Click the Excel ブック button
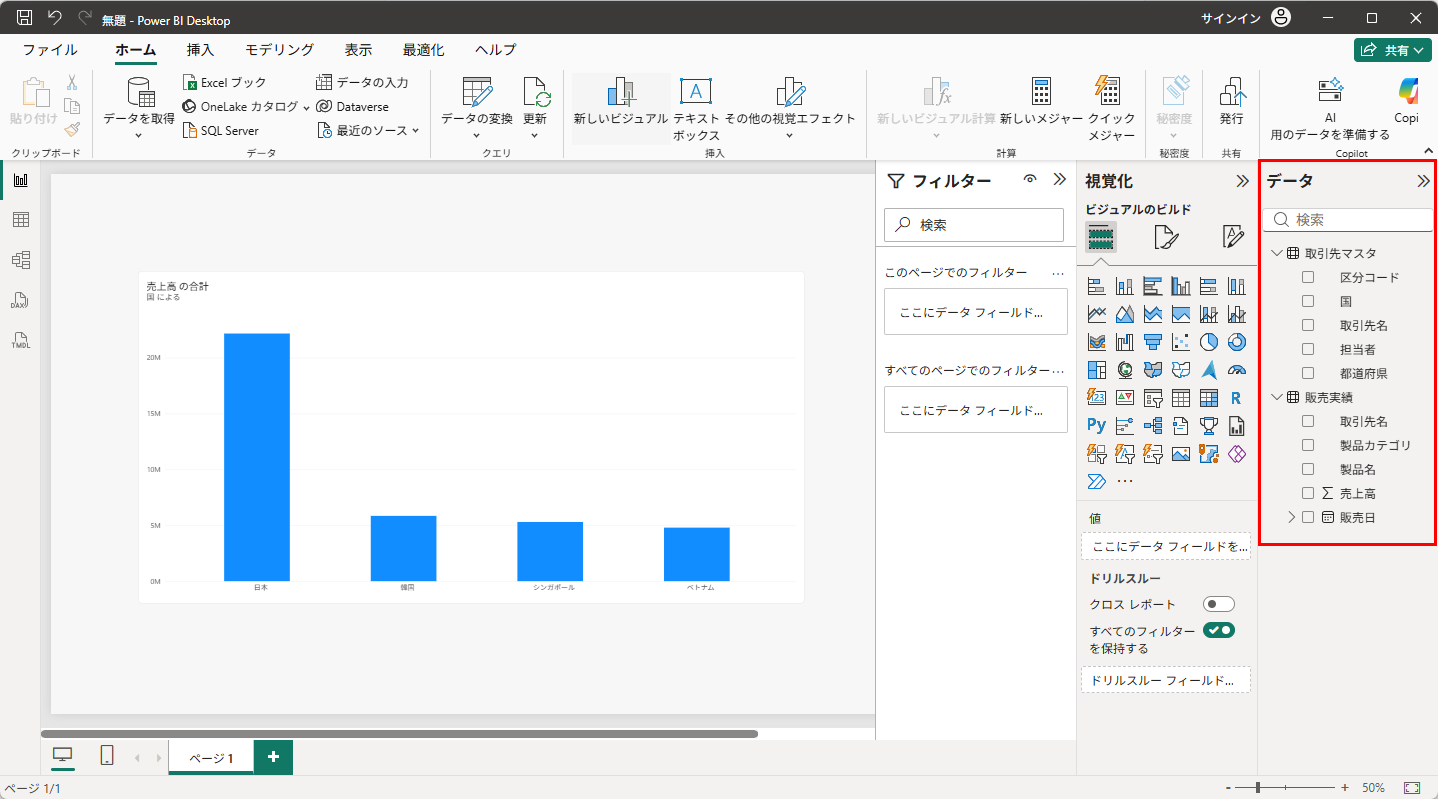 (225, 82)
